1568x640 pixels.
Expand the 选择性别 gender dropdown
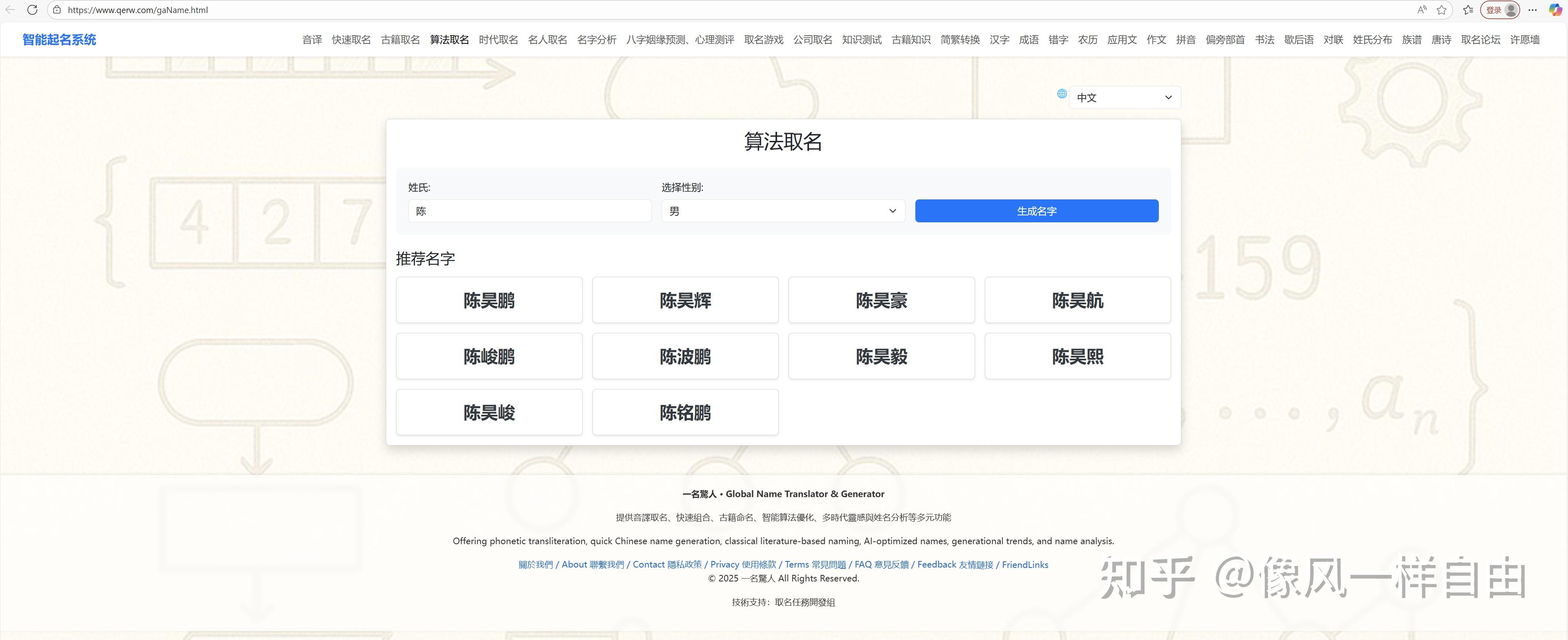783,211
